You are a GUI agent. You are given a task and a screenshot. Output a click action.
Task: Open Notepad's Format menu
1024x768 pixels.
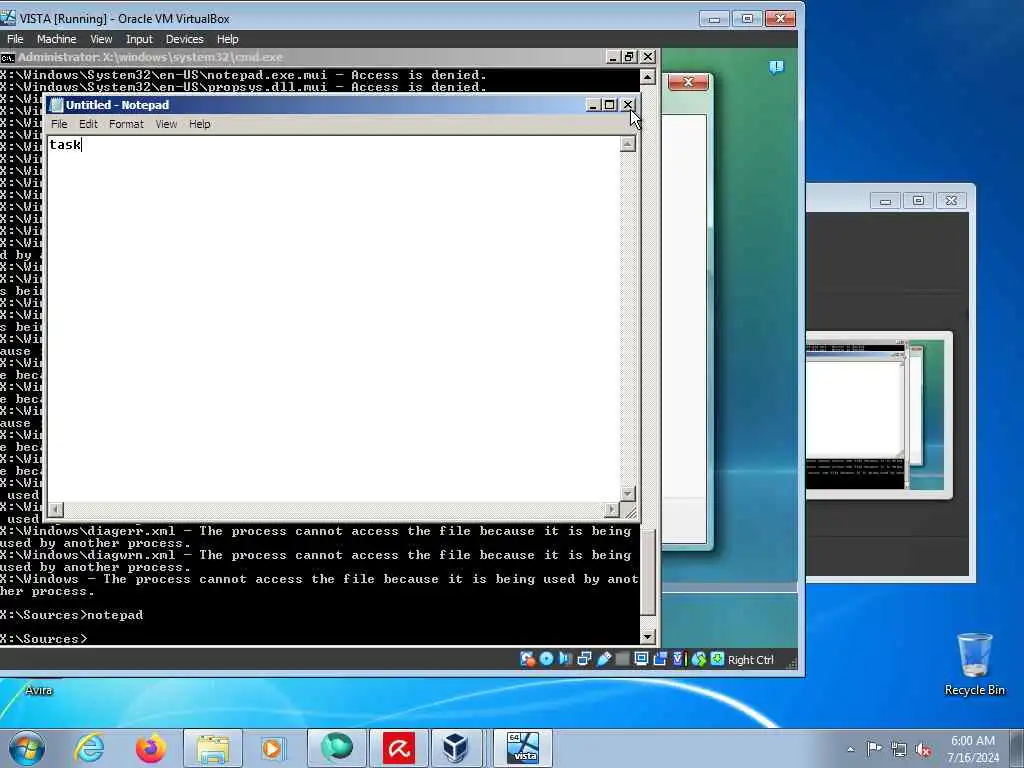click(x=126, y=124)
